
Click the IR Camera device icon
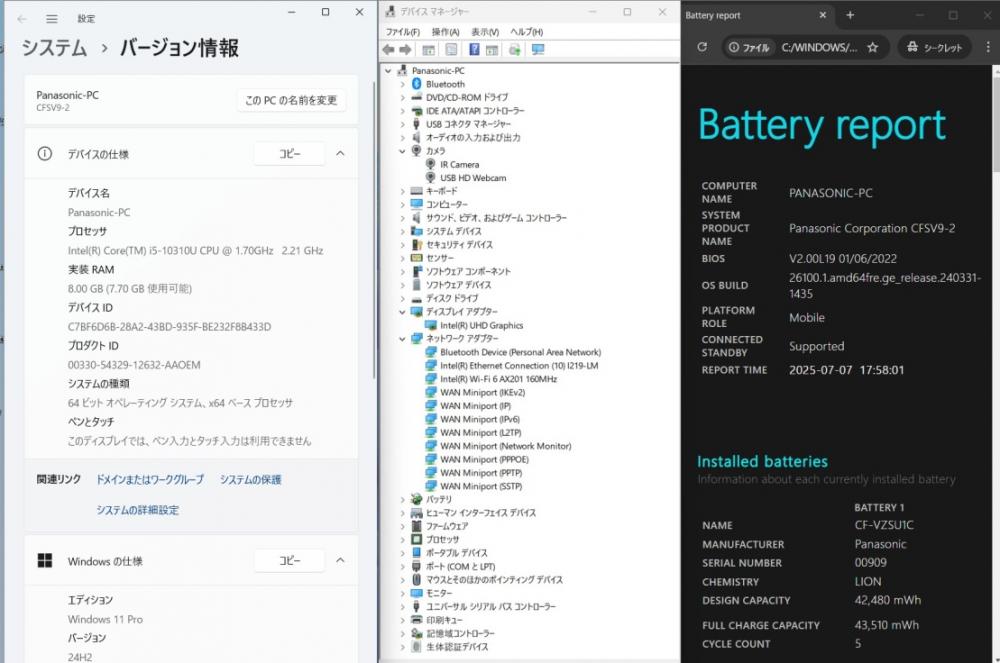pos(430,164)
